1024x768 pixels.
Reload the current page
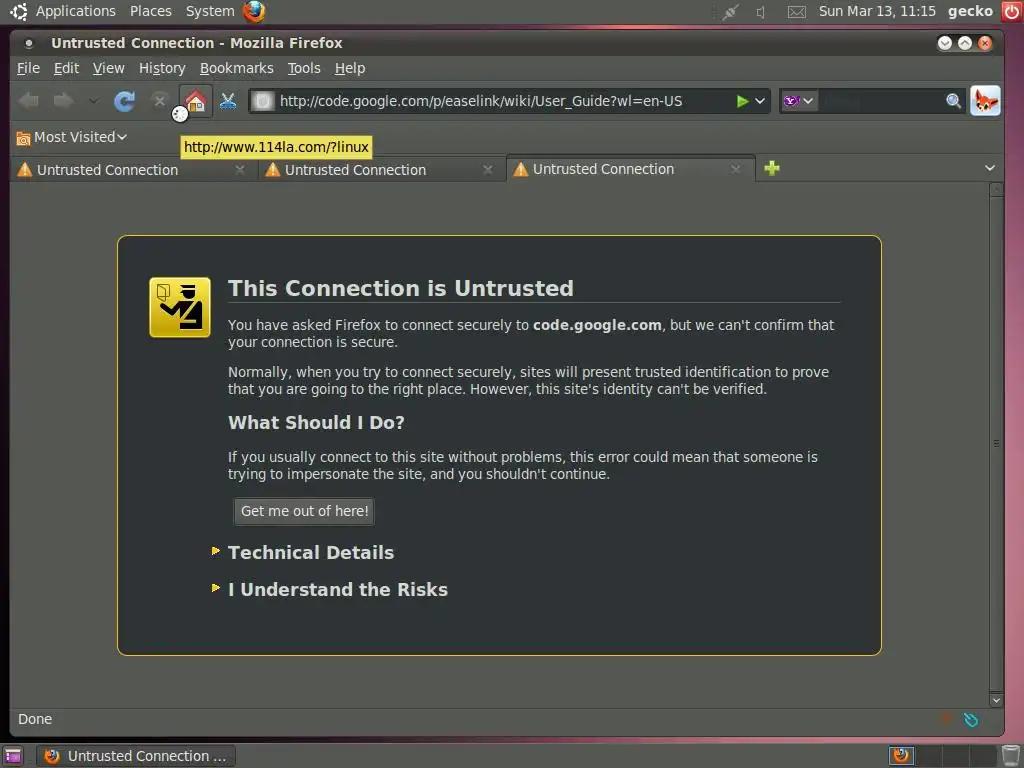[124, 101]
